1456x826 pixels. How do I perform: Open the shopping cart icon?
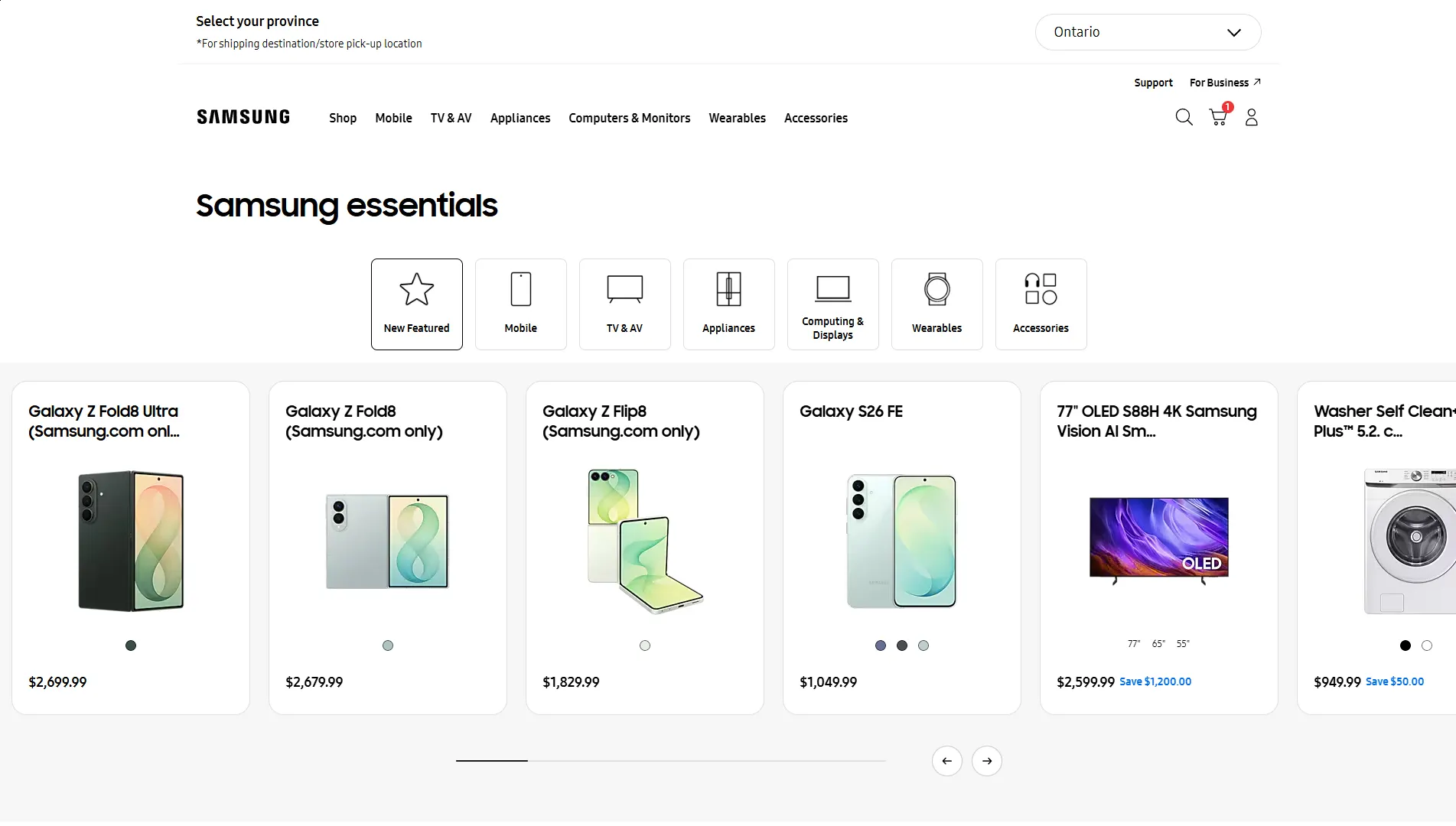tap(1219, 117)
